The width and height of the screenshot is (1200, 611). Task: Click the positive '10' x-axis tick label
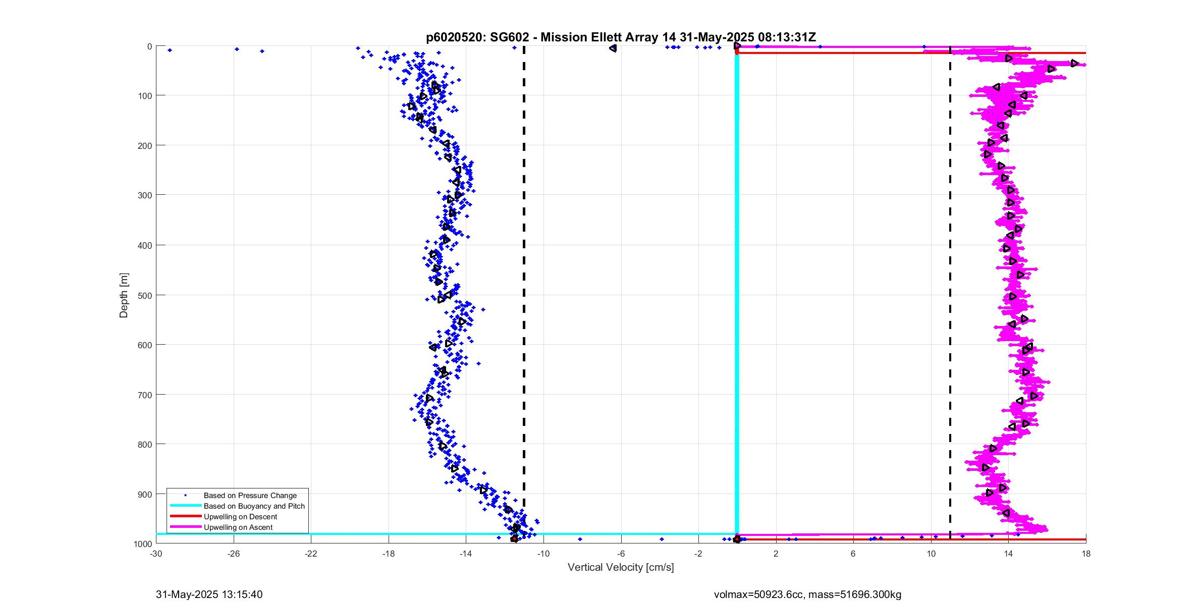tap(931, 552)
